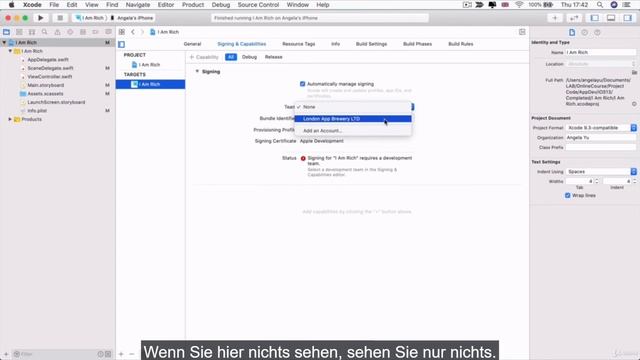Viewport: 640px width, 360px height.
Task: Open Main.storyboard file
Action: point(45,85)
